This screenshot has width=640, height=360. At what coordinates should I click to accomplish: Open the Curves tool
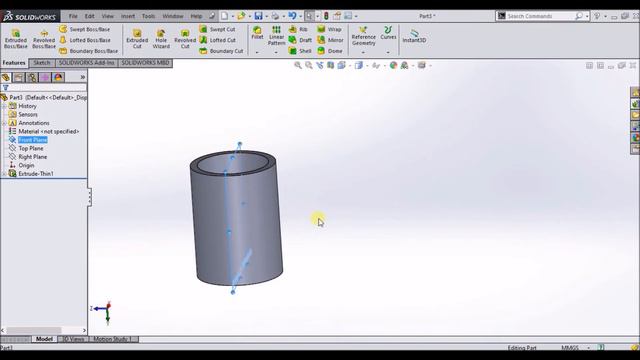coord(388,33)
